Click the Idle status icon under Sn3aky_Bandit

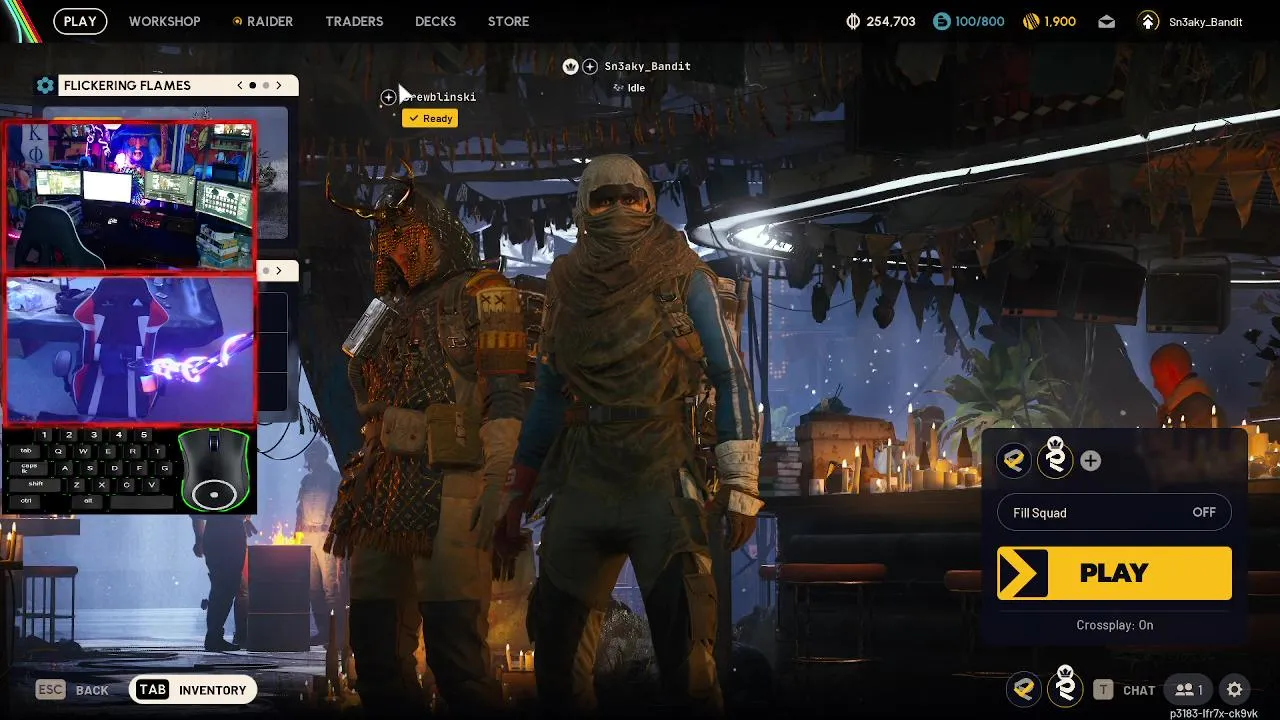pos(618,88)
